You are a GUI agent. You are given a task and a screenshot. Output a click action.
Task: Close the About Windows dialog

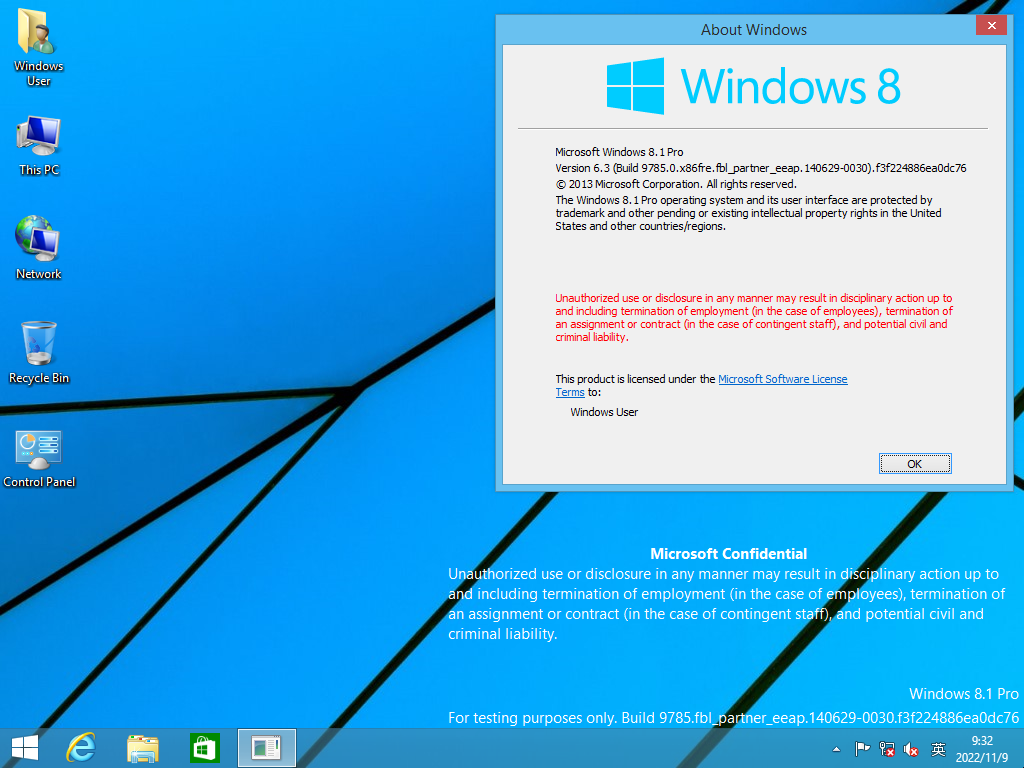tap(991, 25)
